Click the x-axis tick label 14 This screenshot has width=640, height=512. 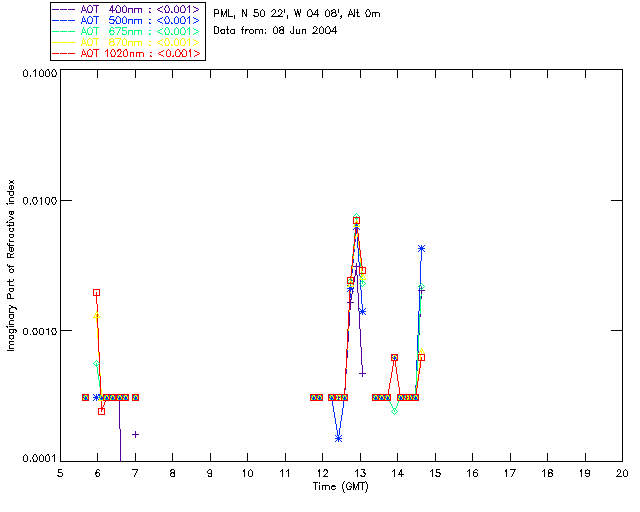(398, 473)
